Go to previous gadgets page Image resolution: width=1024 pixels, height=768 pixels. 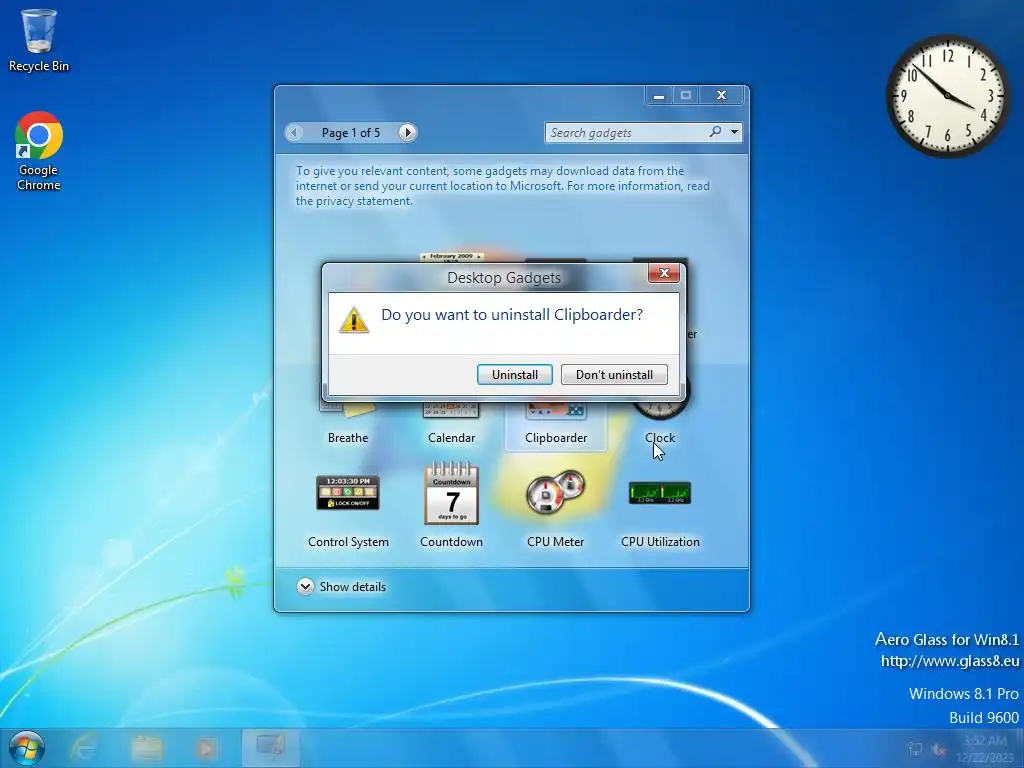pyautogui.click(x=295, y=133)
